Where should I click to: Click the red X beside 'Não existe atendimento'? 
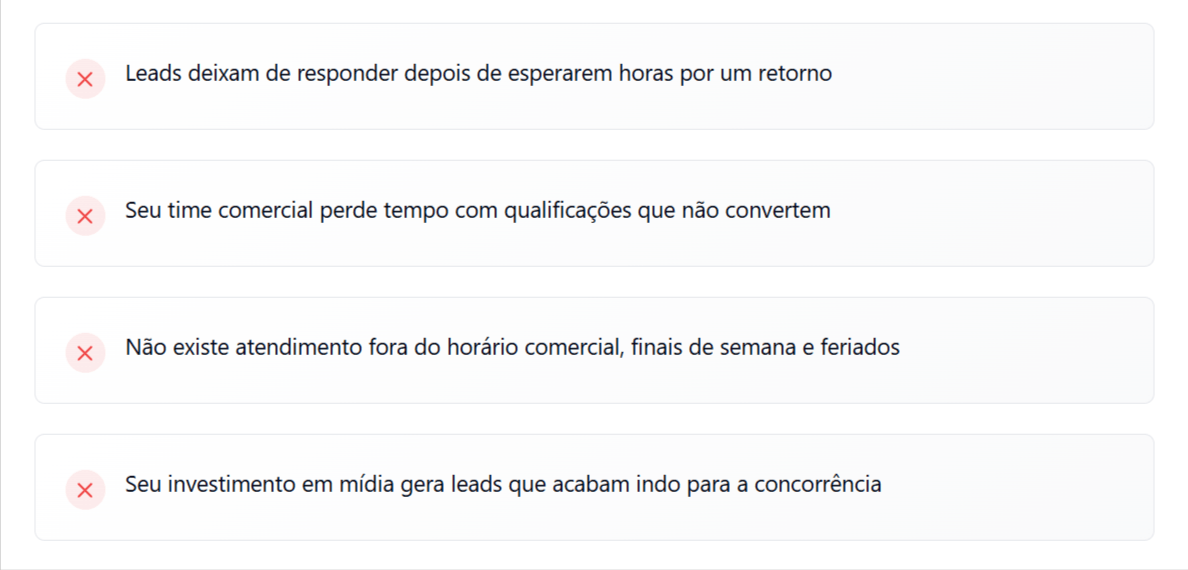[85, 353]
